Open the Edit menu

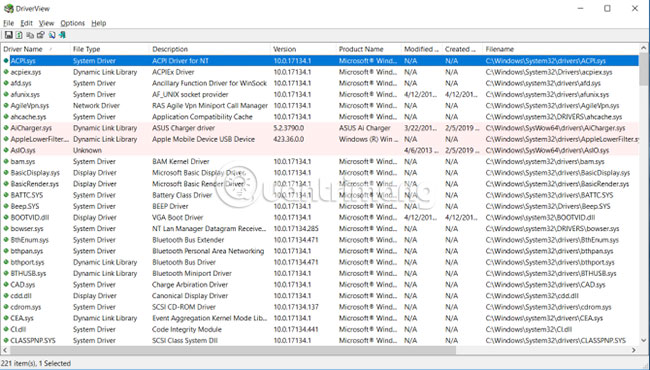pos(27,23)
